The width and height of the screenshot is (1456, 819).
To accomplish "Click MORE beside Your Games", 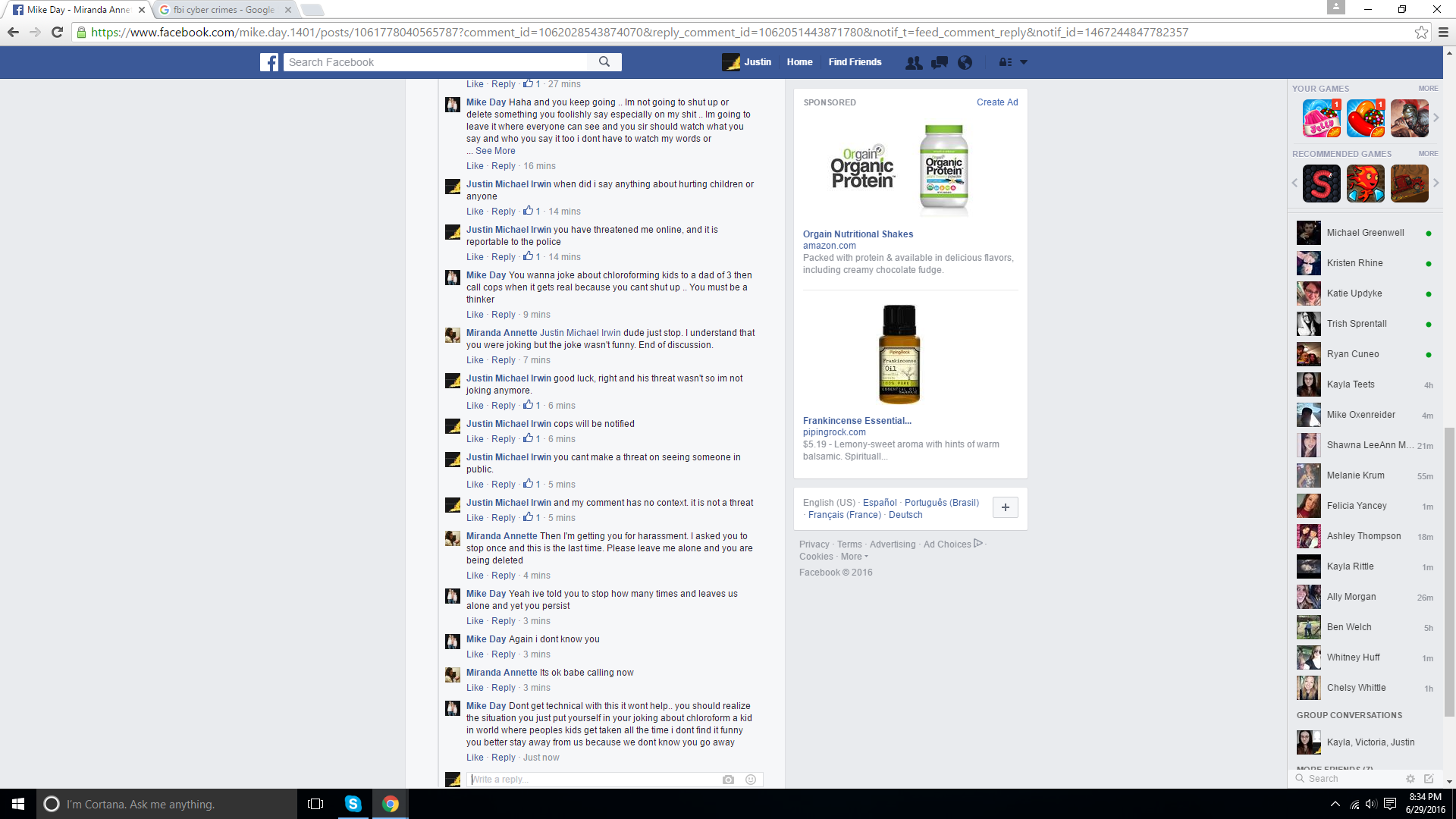I will pyautogui.click(x=1428, y=89).
